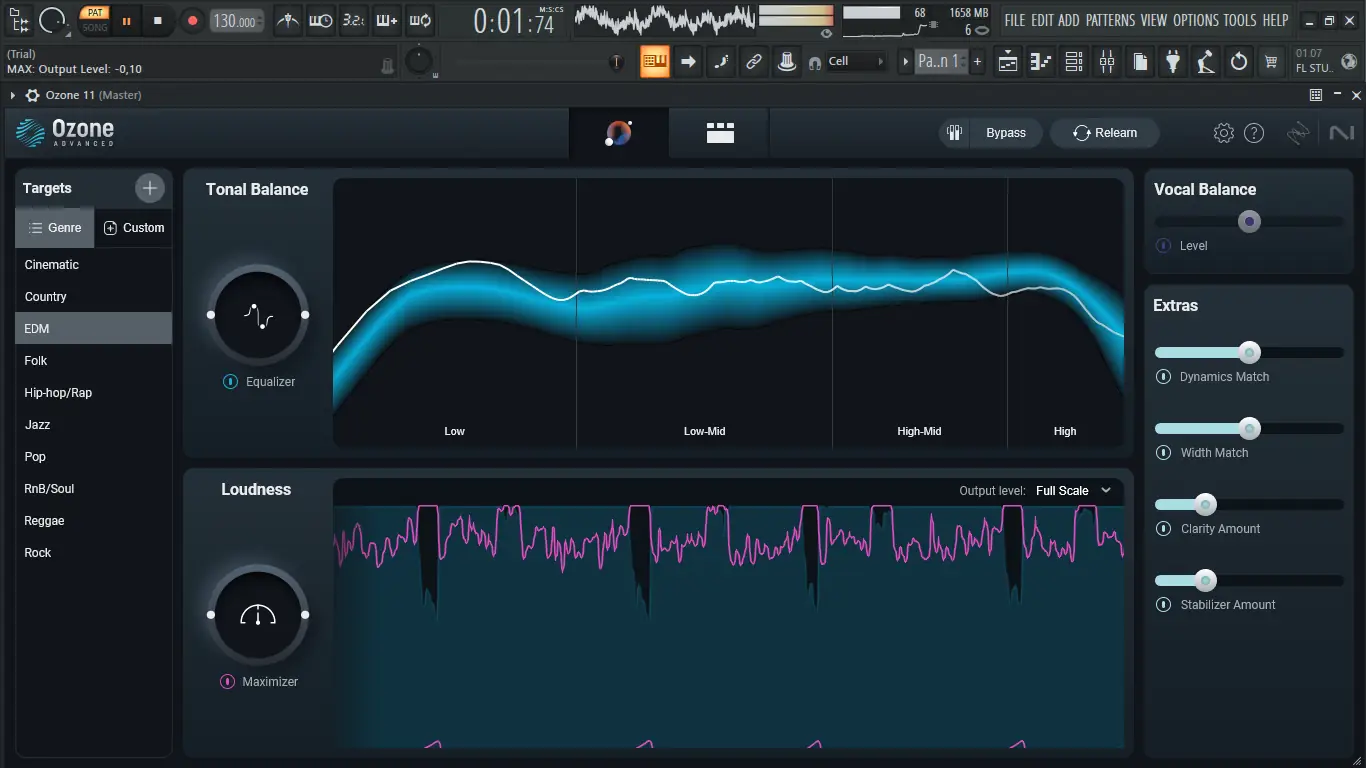The width and height of the screenshot is (1366, 768).
Task: Click the undo history circular arrow icon
Action: pyautogui.click(x=1239, y=62)
